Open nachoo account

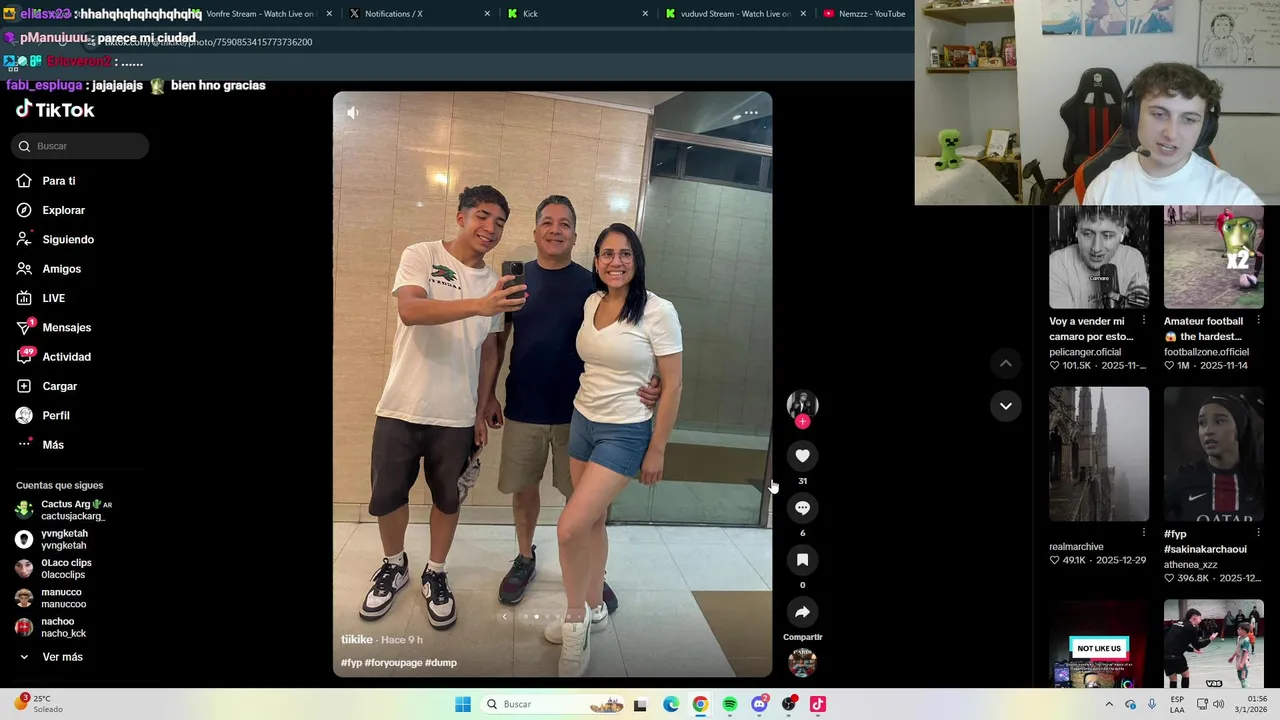pyautogui.click(x=51, y=627)
